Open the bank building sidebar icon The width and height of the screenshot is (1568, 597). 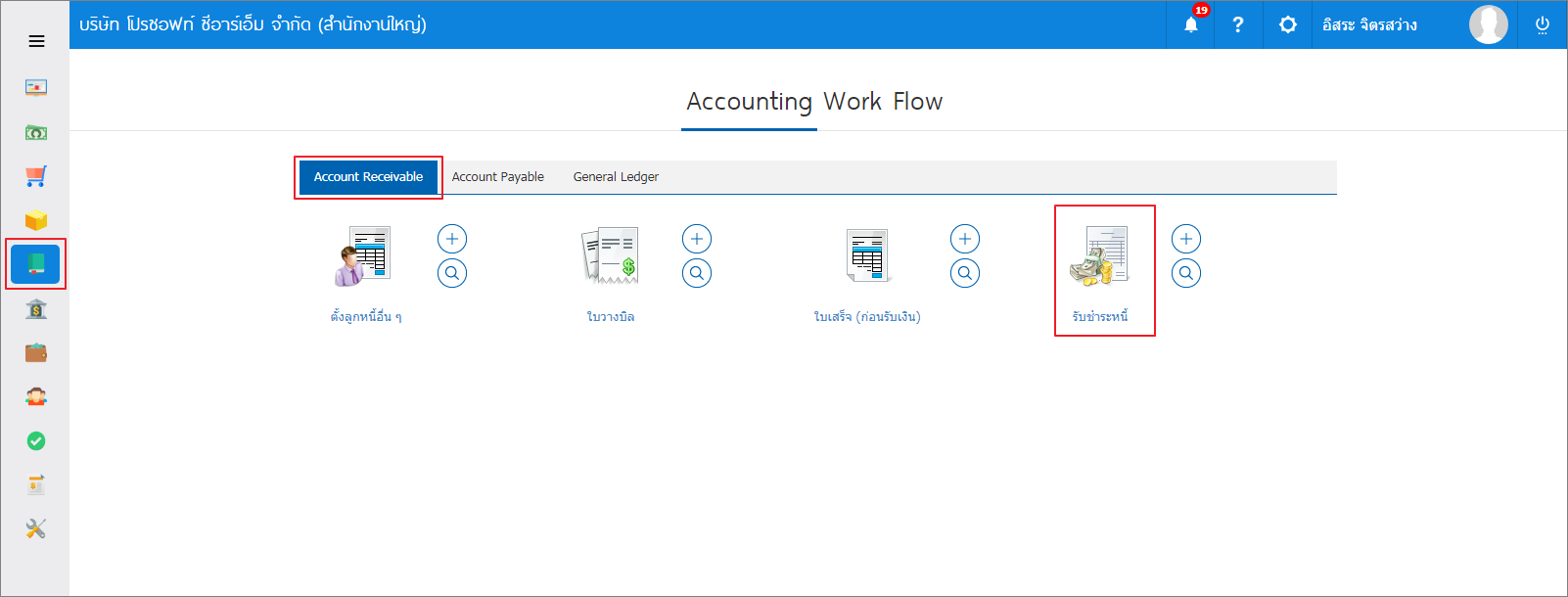click(x=36, y=309)
